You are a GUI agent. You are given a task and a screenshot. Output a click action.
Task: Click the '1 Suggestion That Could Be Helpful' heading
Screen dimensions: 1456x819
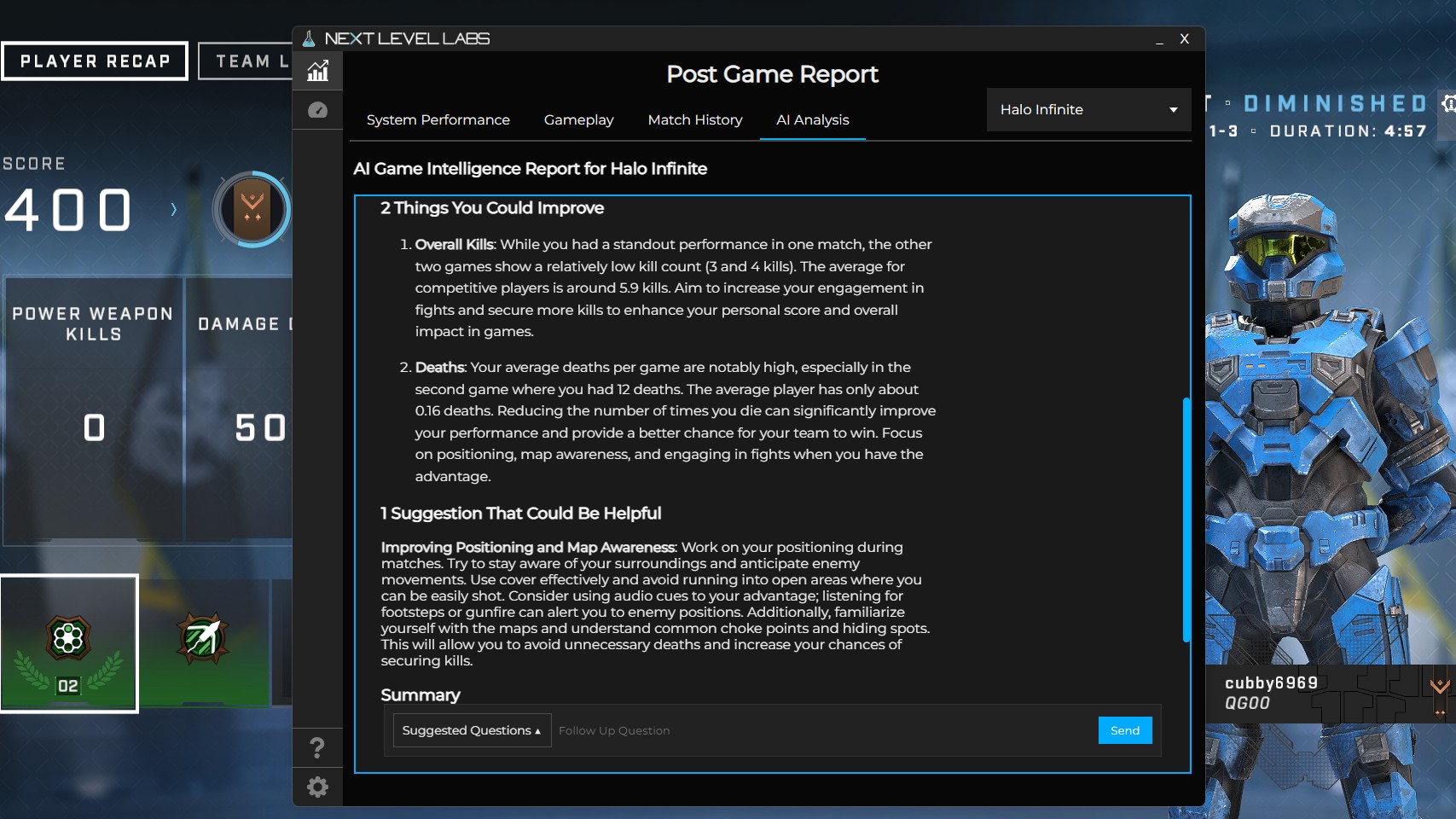[520, 514]
